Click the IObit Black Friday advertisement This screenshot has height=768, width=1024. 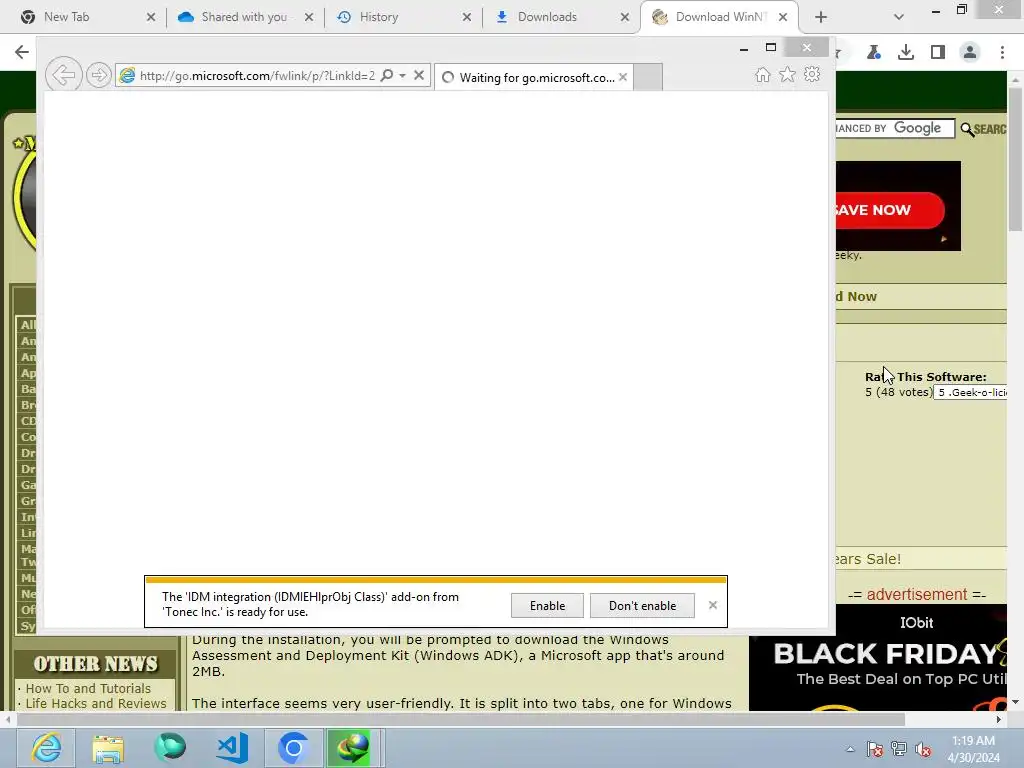(x=878, y=657)
